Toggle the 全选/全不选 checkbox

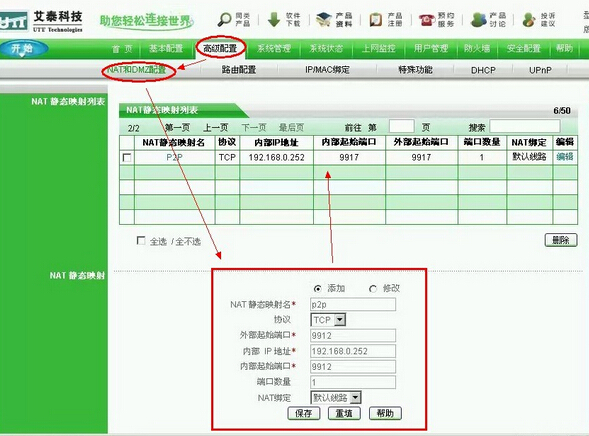pyautogui.click(x=141, y=240)
